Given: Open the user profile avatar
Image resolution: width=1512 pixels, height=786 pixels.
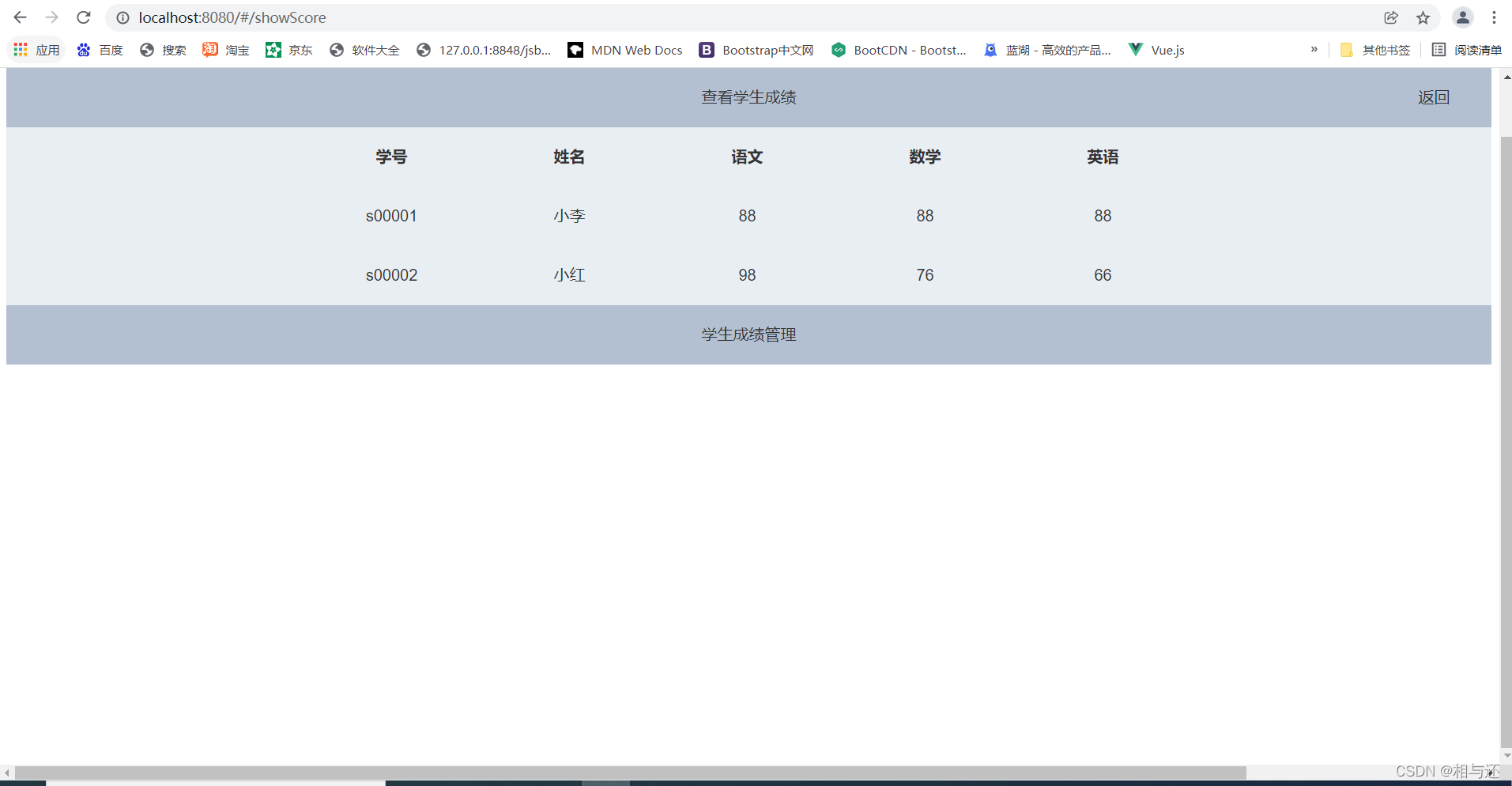Looking at the screenshot, I should pos(1463,17).
